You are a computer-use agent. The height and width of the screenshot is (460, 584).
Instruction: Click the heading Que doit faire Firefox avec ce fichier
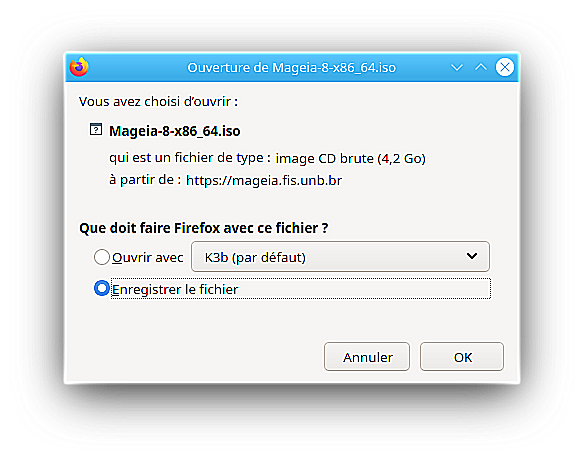pyautogui.click(x=204, y=228)
